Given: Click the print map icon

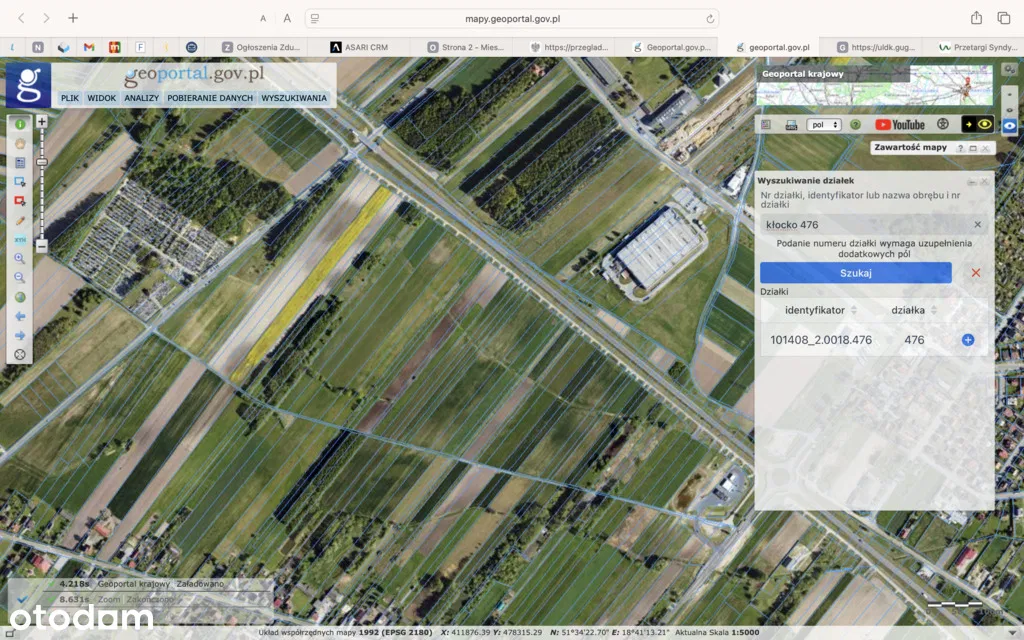Looking at the screenshot, I should click(791, 125).
